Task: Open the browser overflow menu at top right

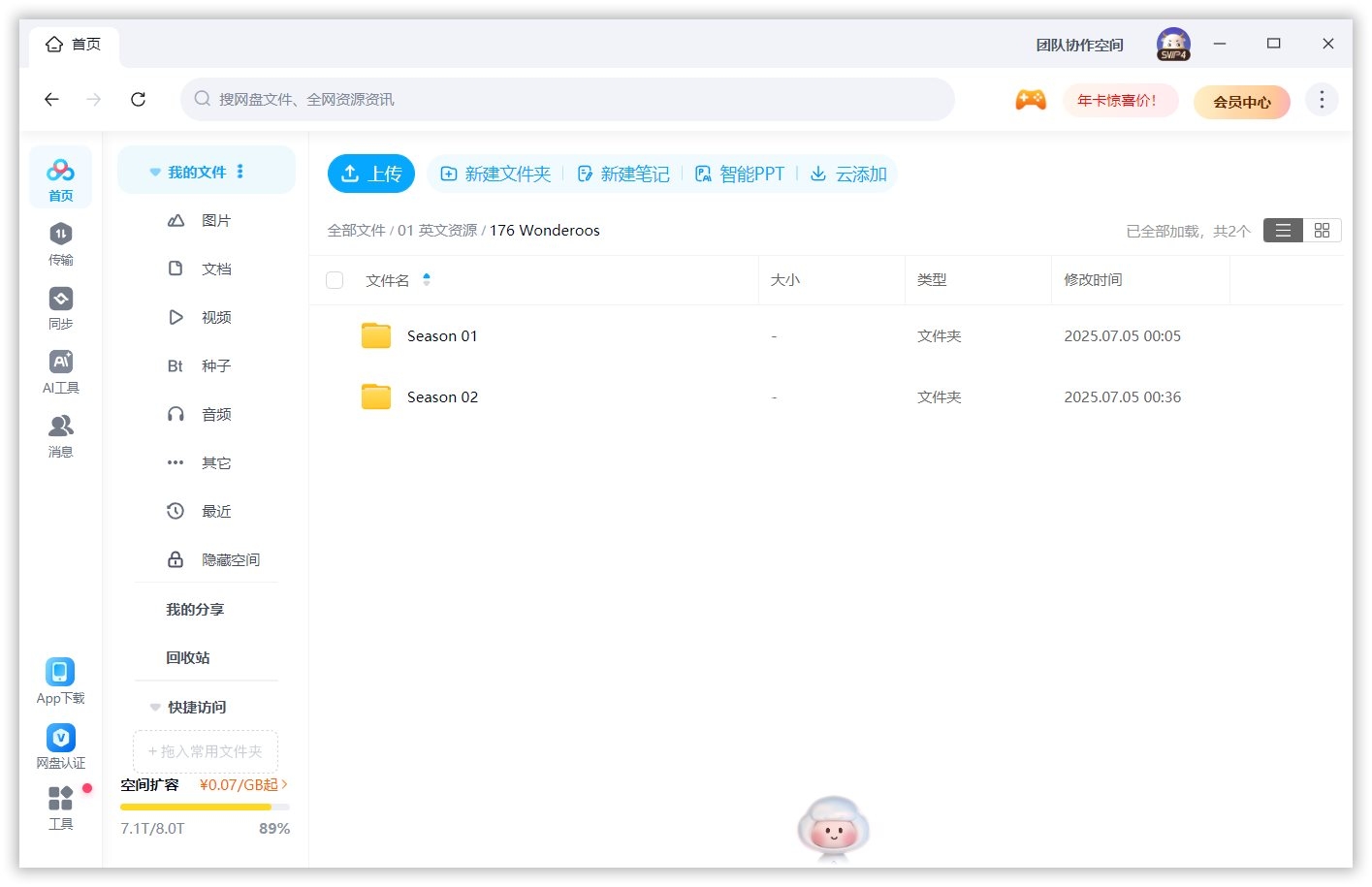Action: (1321, 98)
